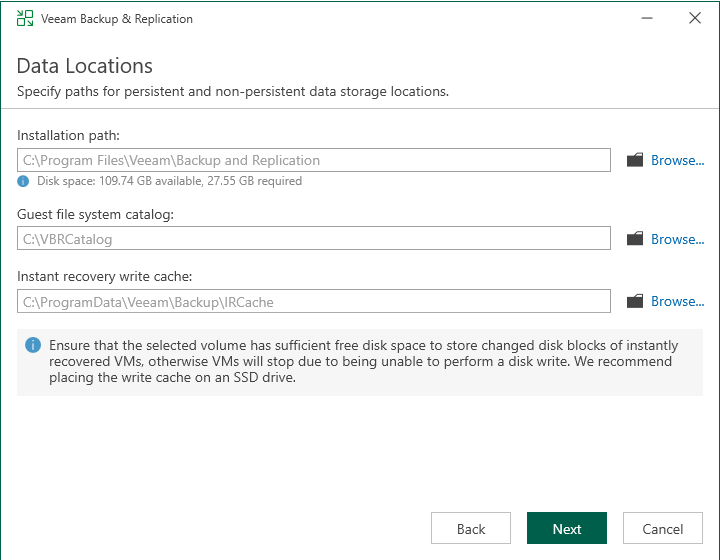Cancel the Veeam installation wizard

tap(663, 529)
